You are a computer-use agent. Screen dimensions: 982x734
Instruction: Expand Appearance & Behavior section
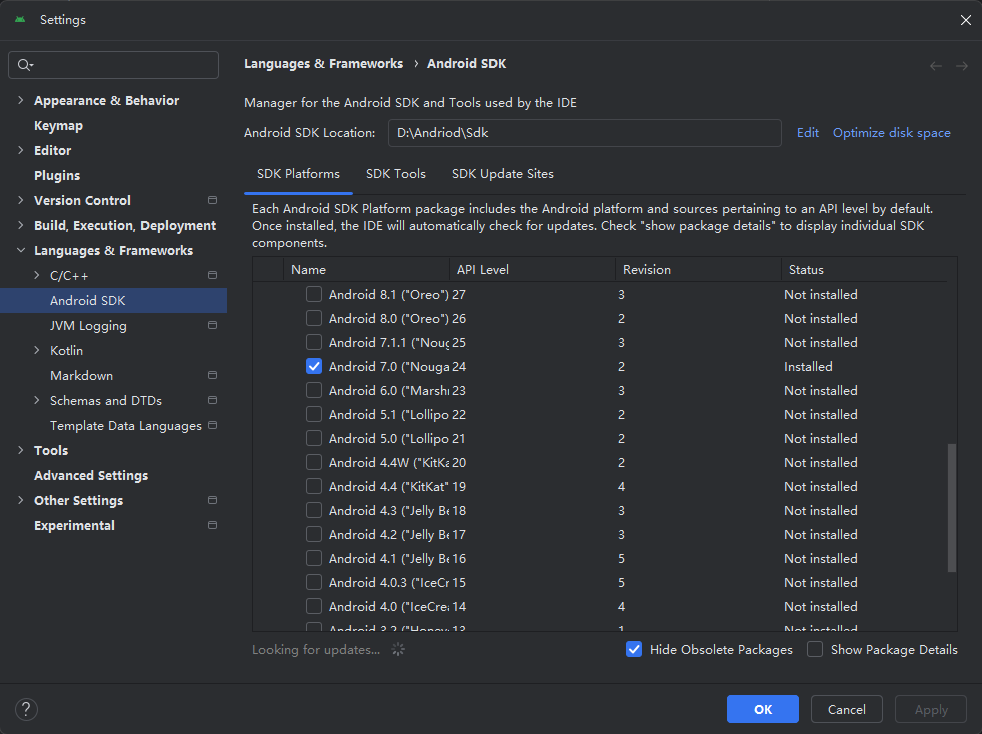(21, 100)
